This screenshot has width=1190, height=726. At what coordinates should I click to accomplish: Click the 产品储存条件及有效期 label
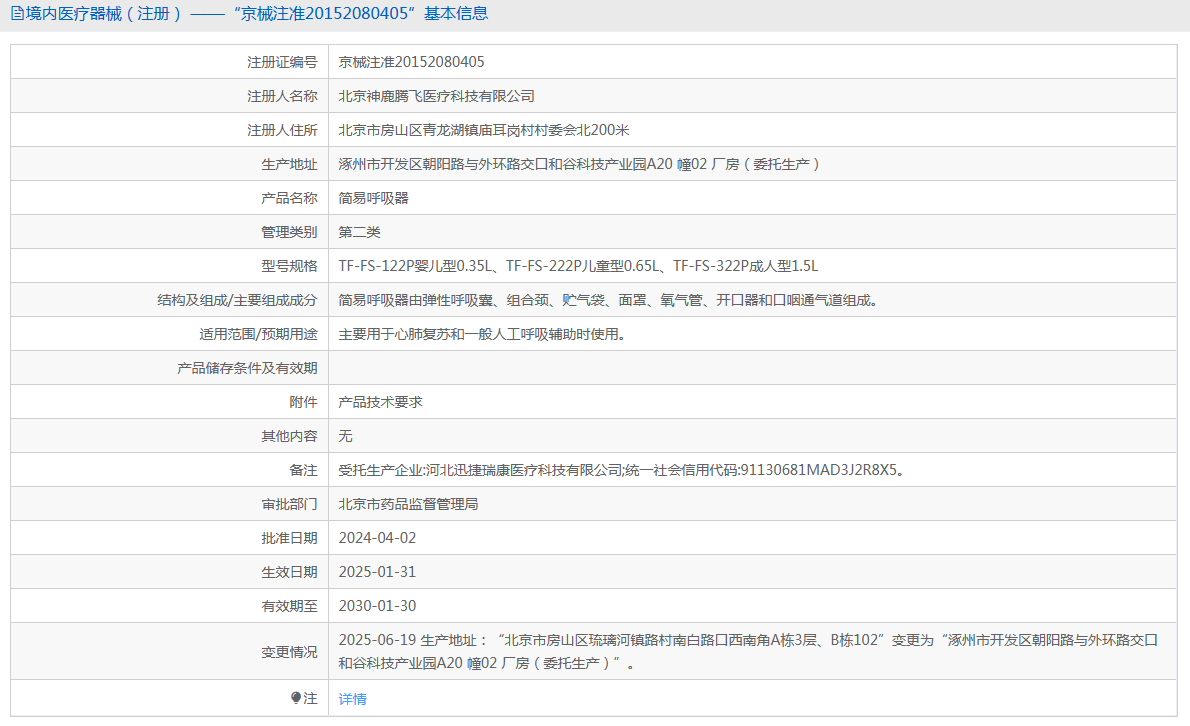(247, 368)
